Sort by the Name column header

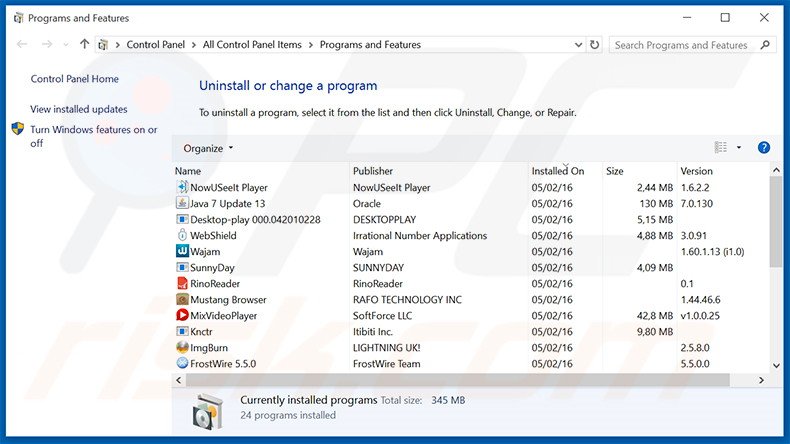[x=261, y=171]
